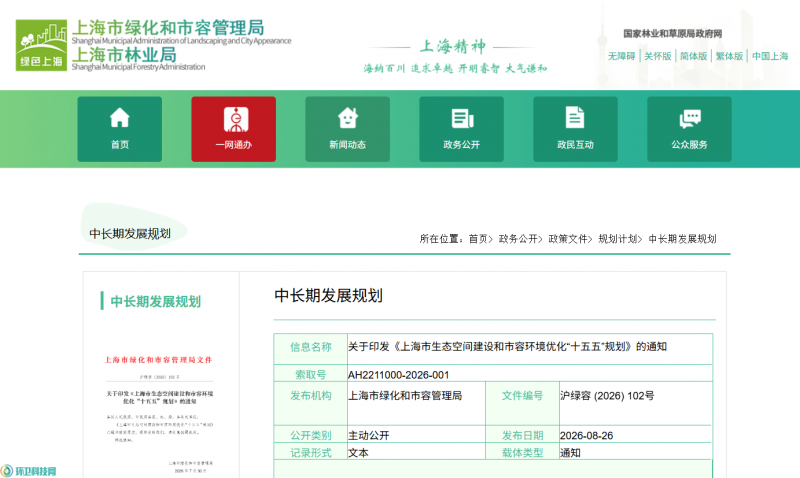Click 规划计划 in the breadcrumb
This screenshot has height=478, width=800.
tap(617, 239)
